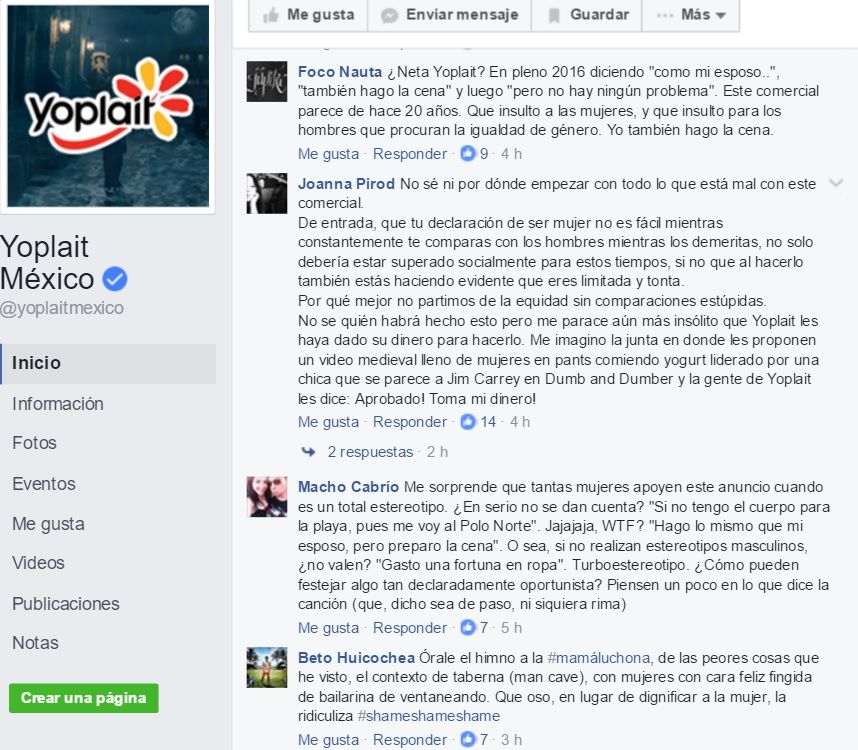
Task: Click like reaction icon on Foco Nauta's comment
Action: pos(467,154)
